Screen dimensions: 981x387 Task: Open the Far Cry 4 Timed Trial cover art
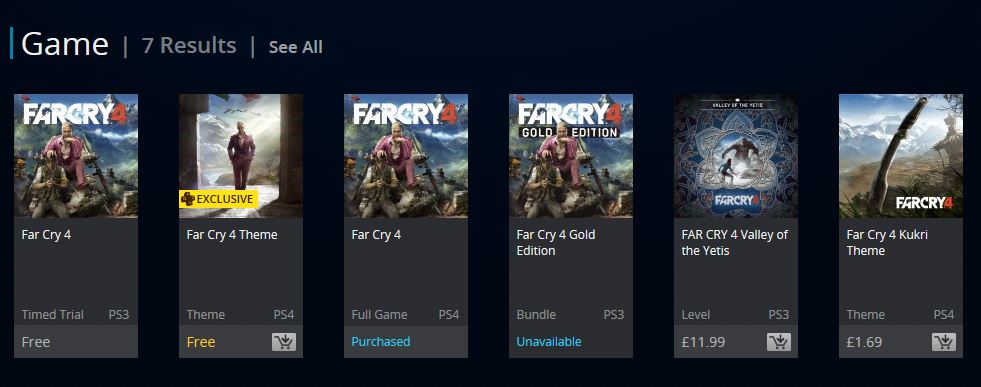(76, 156)
